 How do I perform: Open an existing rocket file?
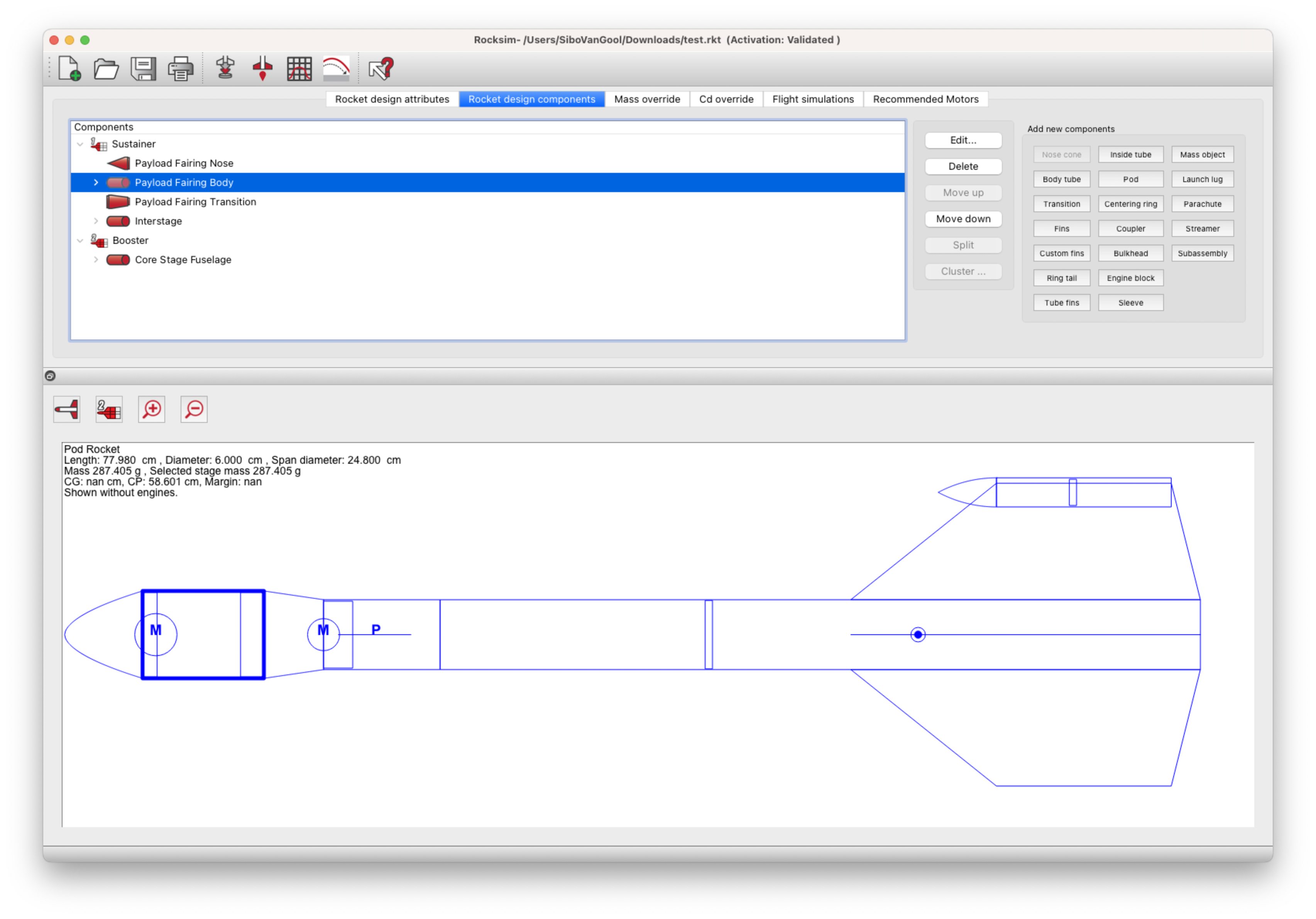click(106, 68)
